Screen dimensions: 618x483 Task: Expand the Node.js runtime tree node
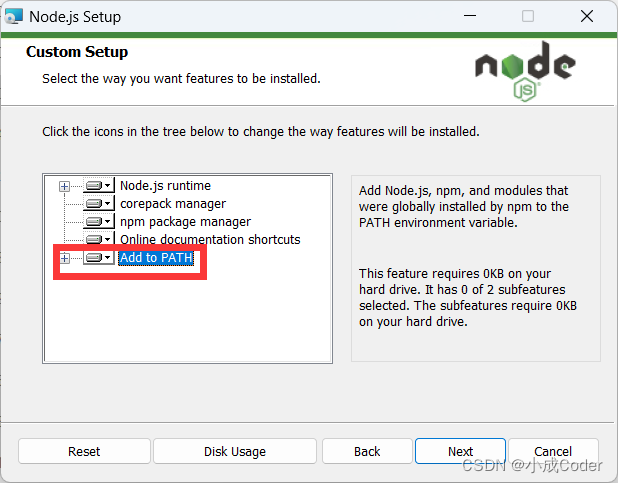point(65,186)
